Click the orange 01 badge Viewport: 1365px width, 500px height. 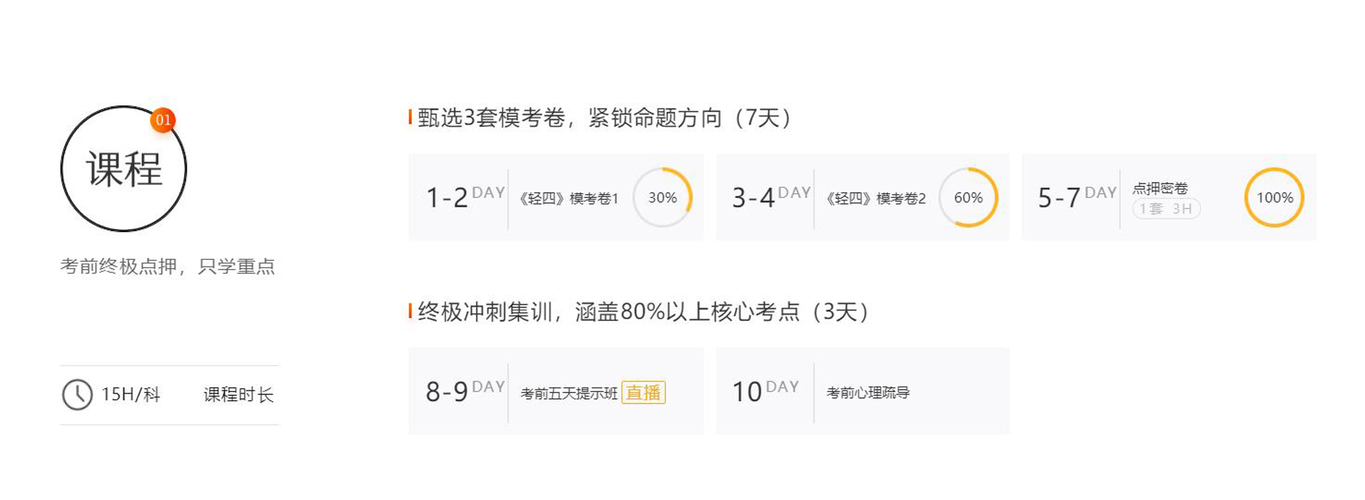[x=164, y=120]
